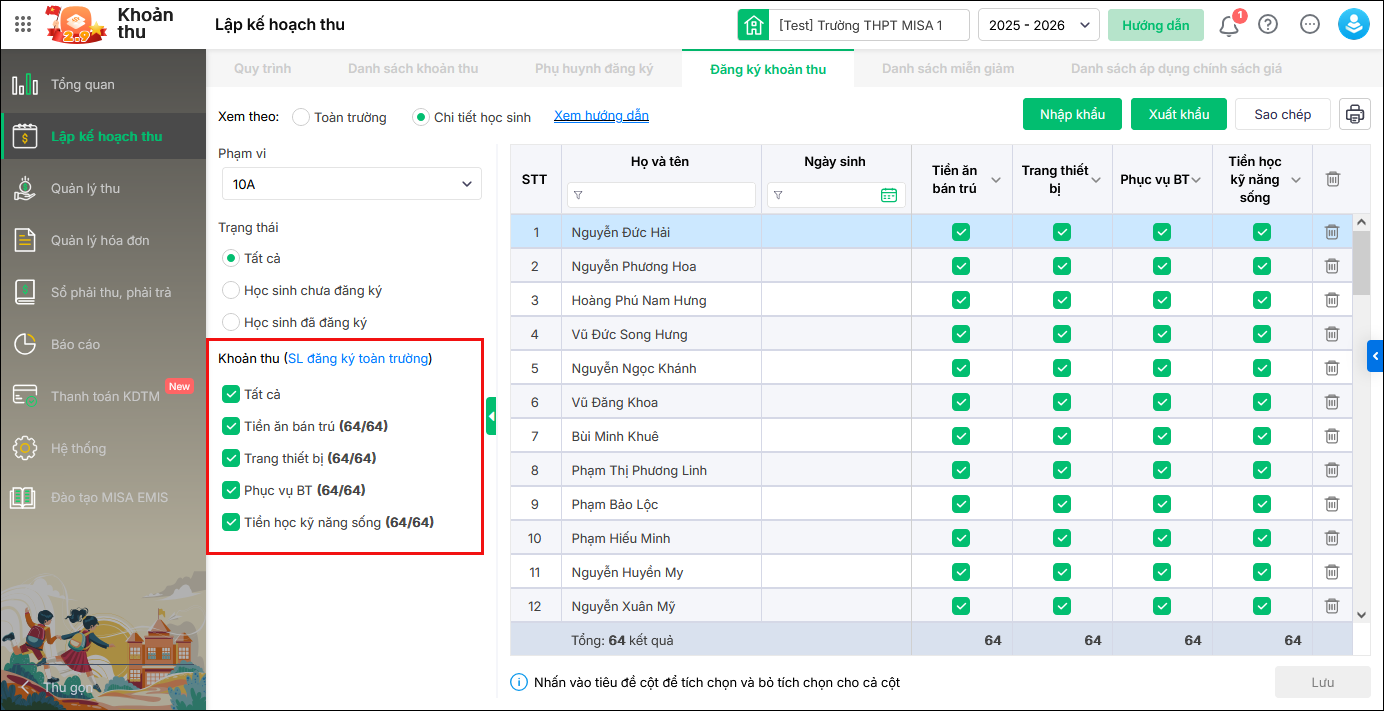Open the apps grid launcher icon

coord(23,24)
